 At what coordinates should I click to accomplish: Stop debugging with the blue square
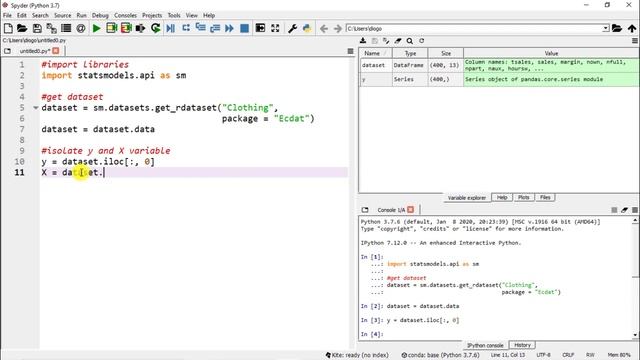244,28
